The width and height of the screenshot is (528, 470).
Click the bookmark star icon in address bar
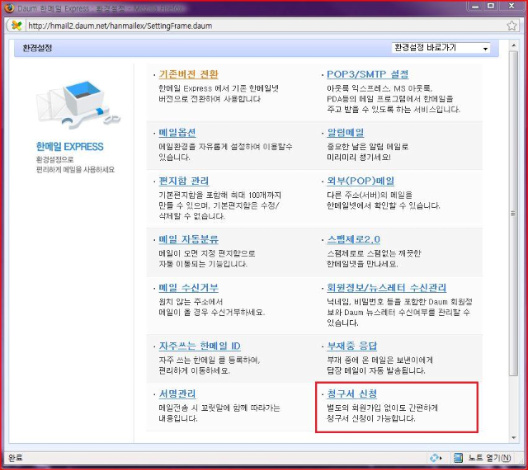click(x=512, y=26)
